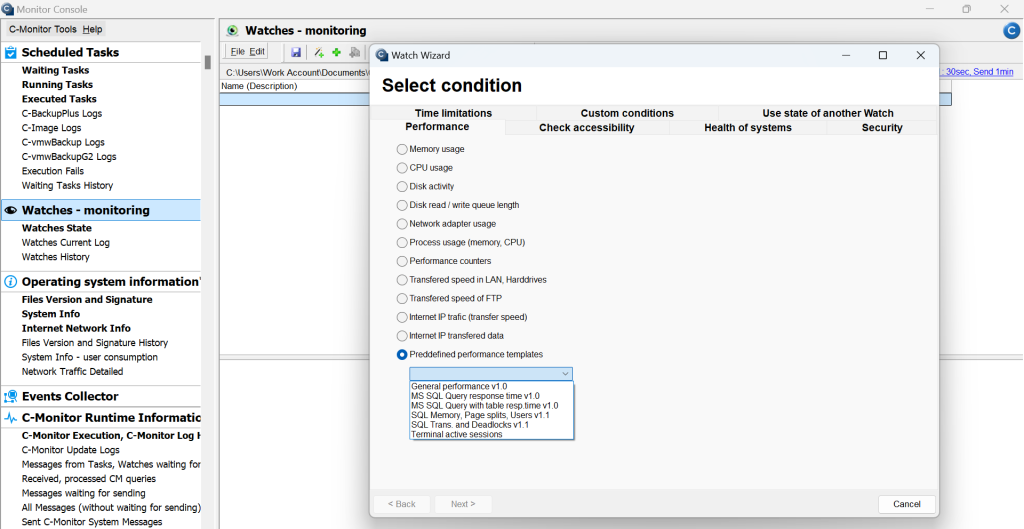Choose the Disk activity radio button
The width and height of the screenshot is (1024, 529).
pyautogui.click(x=402, y=186)
